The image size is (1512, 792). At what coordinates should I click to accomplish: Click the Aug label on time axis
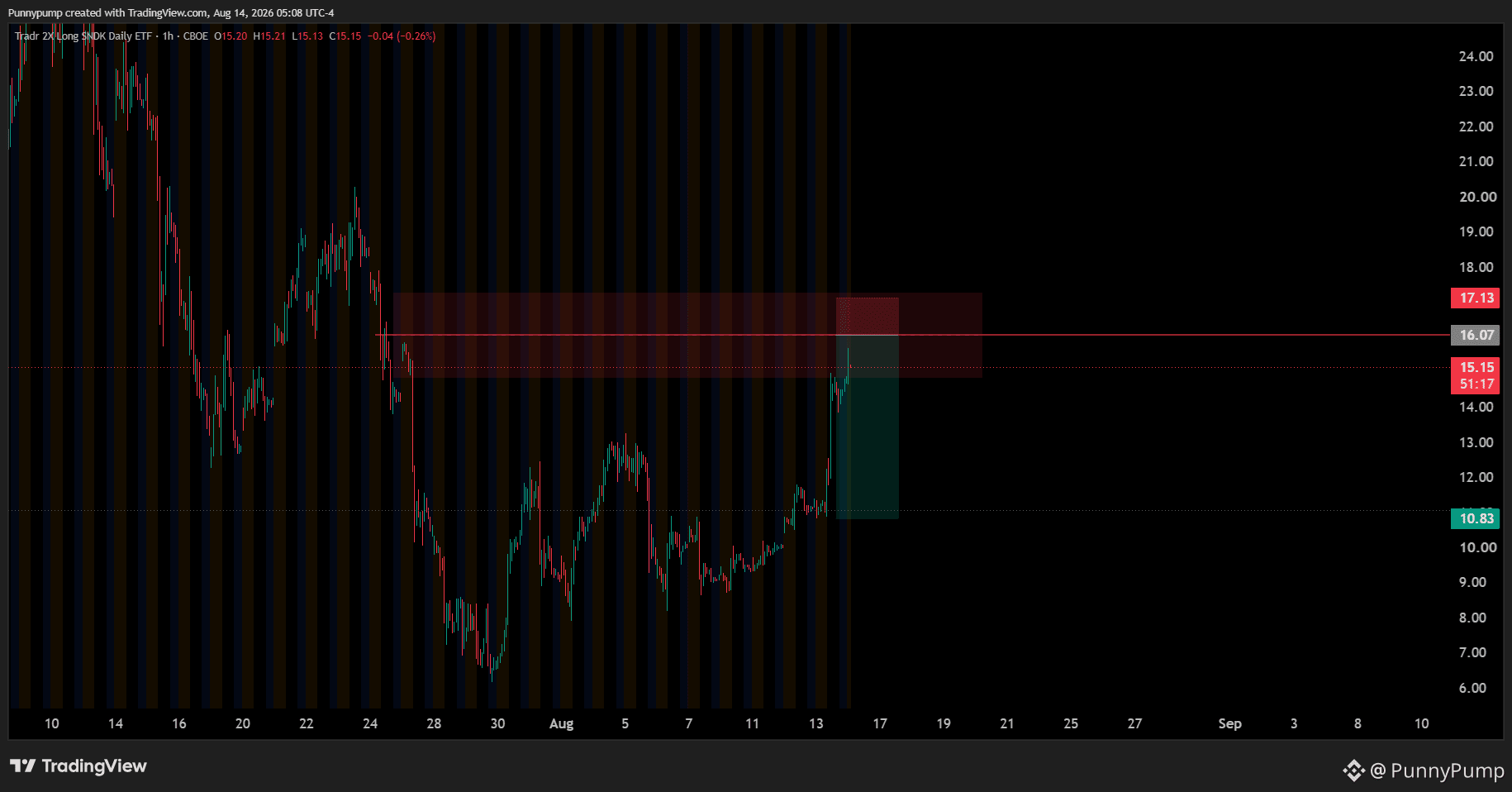pyautogui.click(x=561, y=723)
